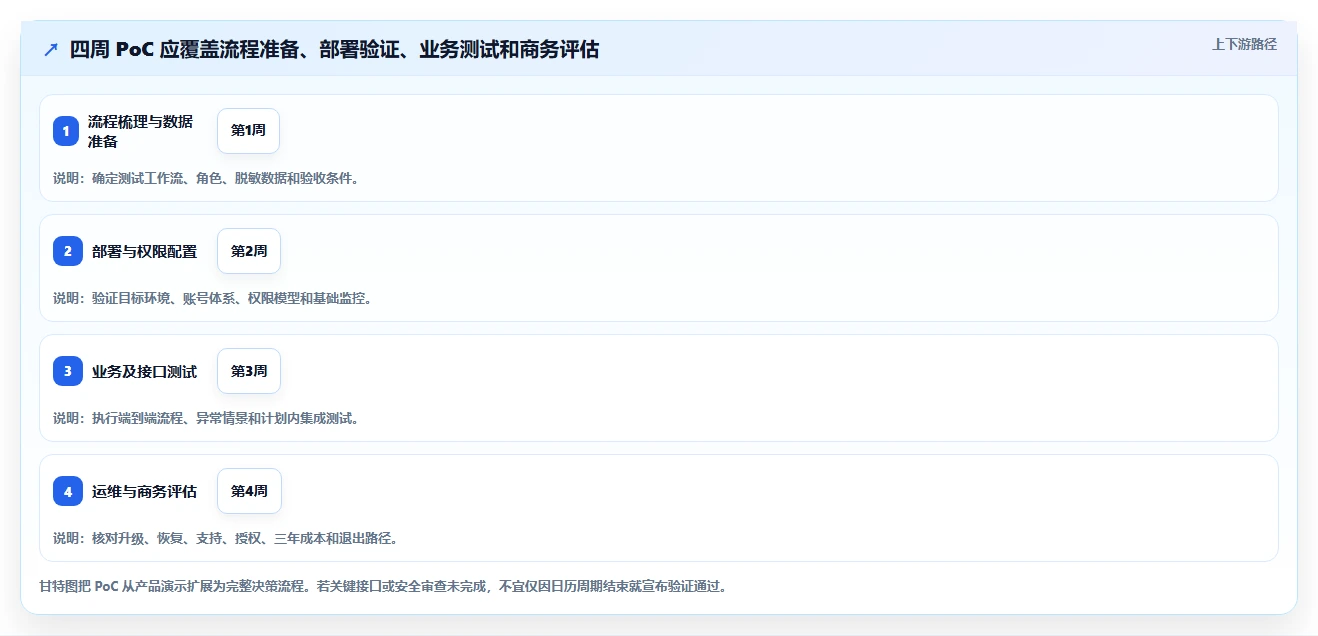Click the 第2周 week tag
Screen dimensions: 1318x636
click(249, 251)
